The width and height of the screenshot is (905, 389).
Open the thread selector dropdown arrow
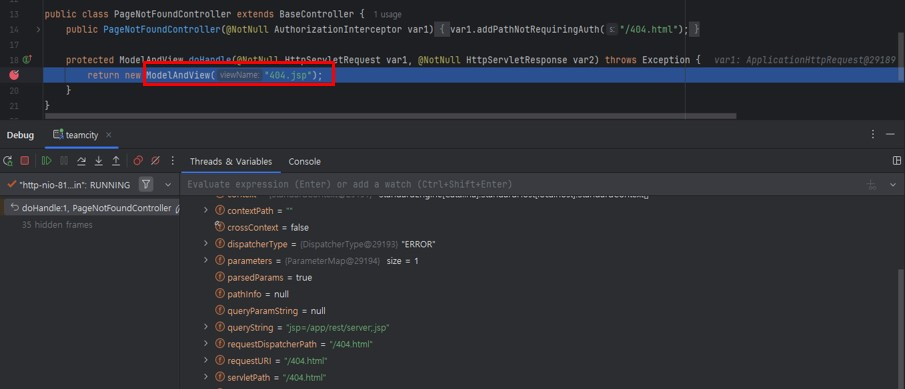point(168,185)
